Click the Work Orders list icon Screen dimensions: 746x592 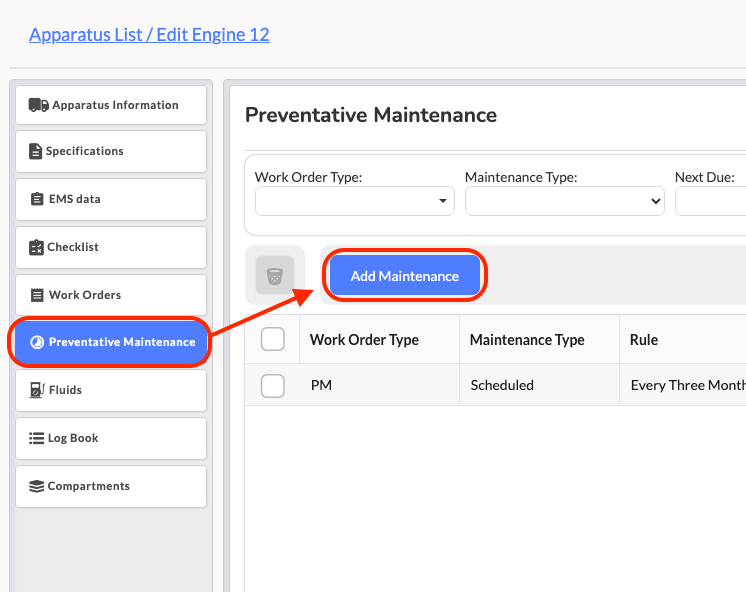38,295
